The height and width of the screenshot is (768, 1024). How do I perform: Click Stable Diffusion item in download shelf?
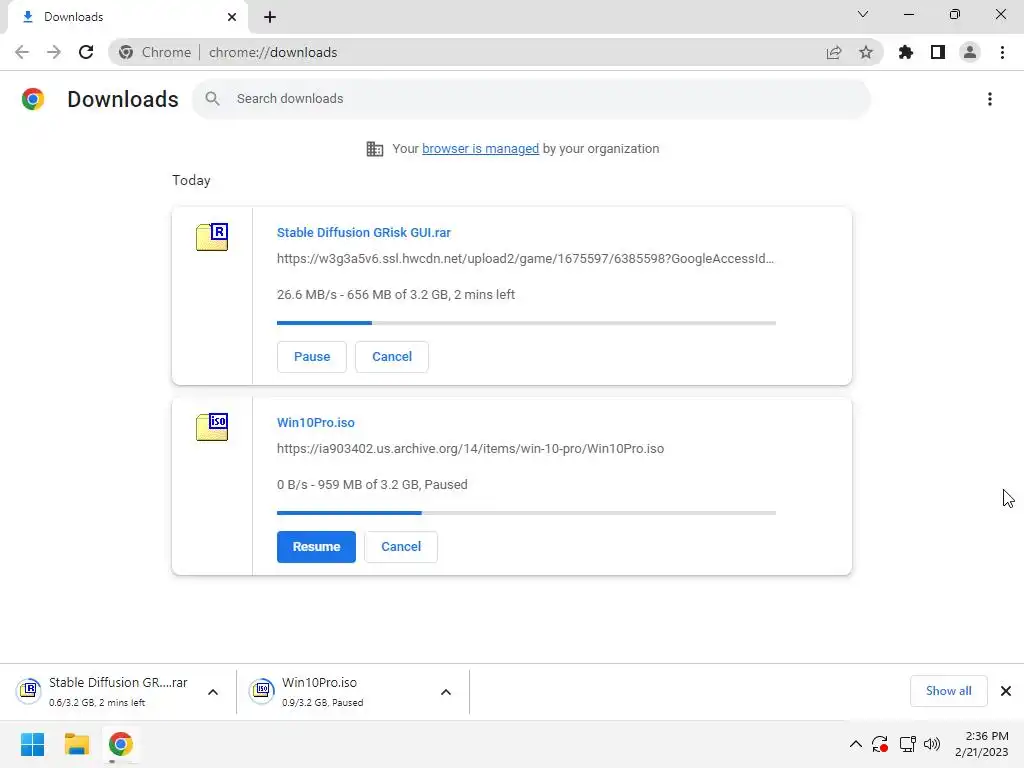click(103, 691)
